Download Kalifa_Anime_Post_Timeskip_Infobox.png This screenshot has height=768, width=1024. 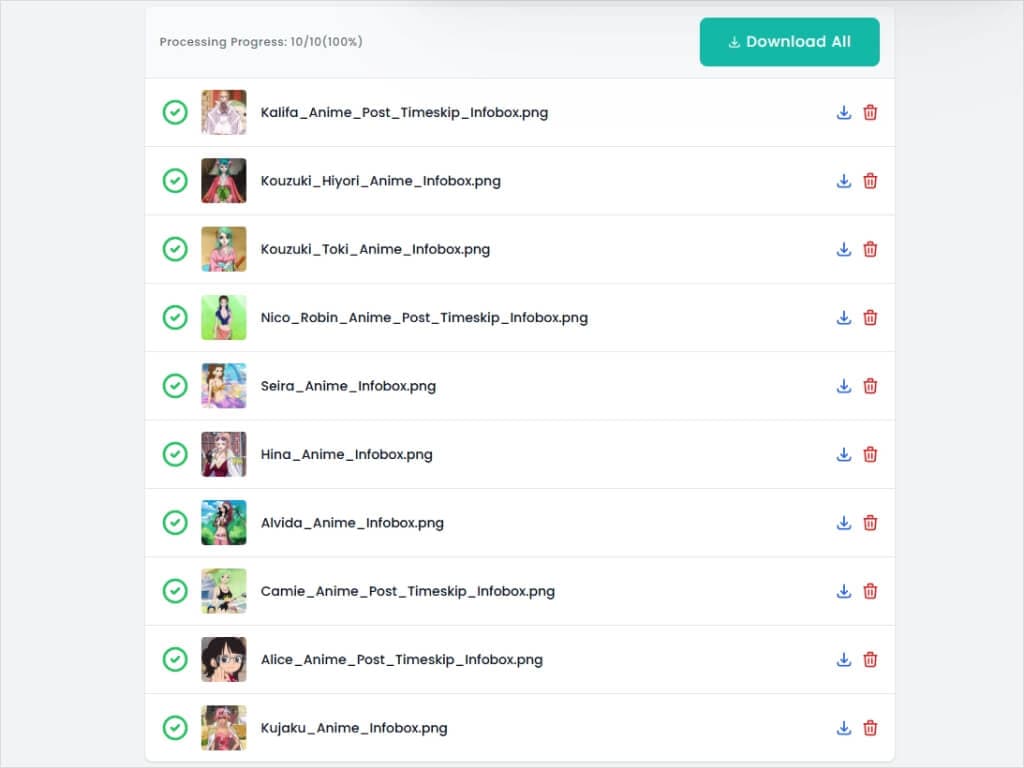[843, 112]
